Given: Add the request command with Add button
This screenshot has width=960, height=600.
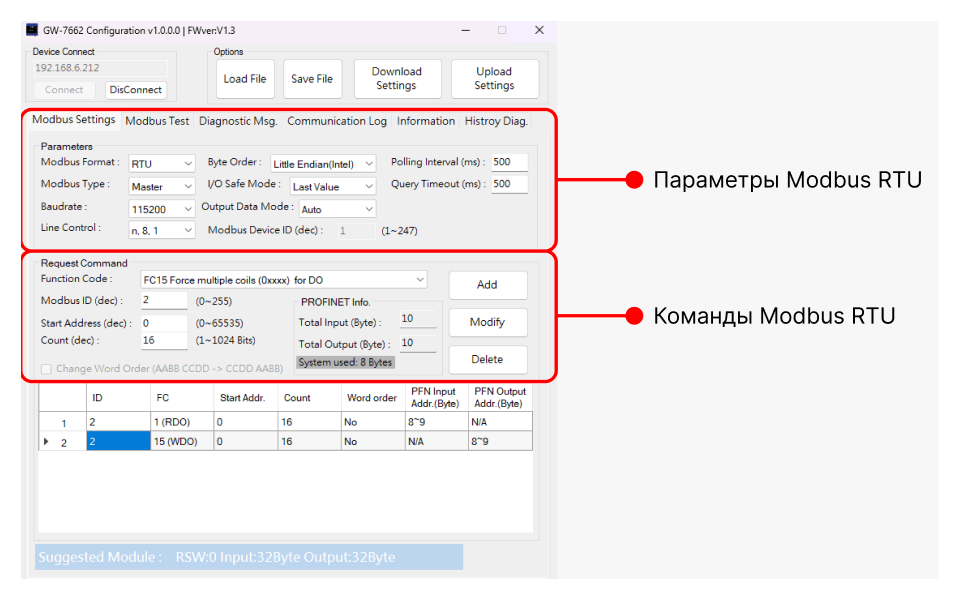Looking at the screenshot, I should click(487, 285).
